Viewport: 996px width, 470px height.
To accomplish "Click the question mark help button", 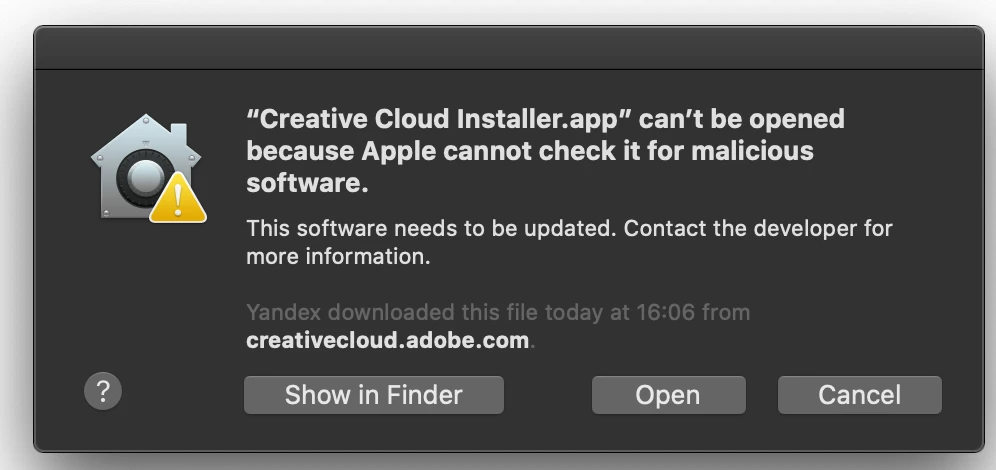I will 103,391.
